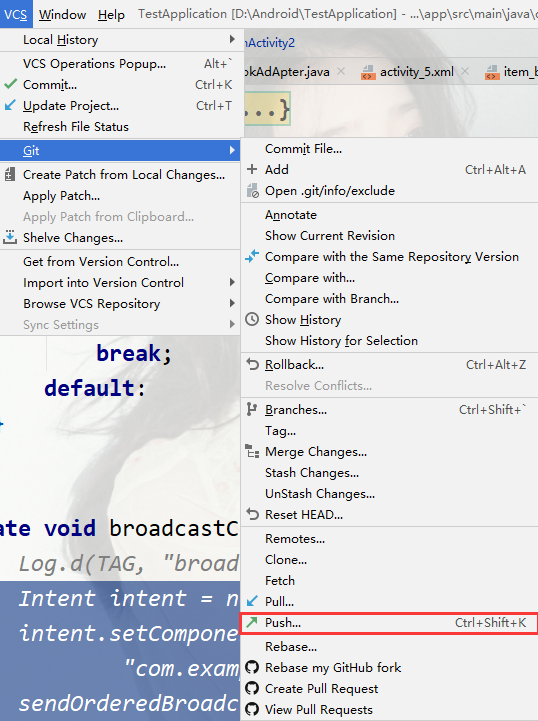The height and width of the screenshot is (721, 538).
Task: Expand the Git submenu arrow
Action: pyautogui.click(x=232, y=150)
